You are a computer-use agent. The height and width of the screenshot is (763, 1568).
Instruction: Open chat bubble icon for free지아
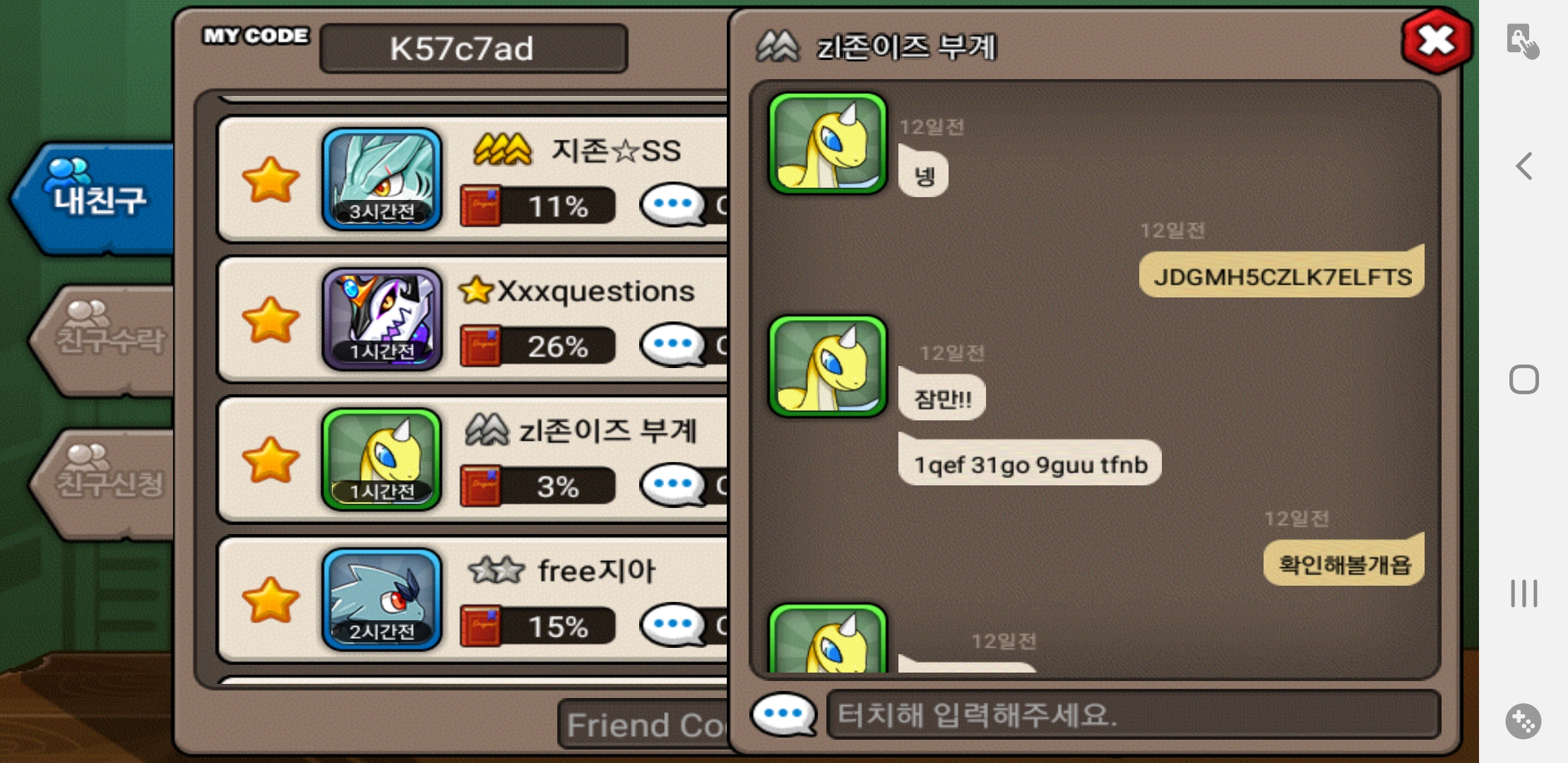click(x=673, y=625)
